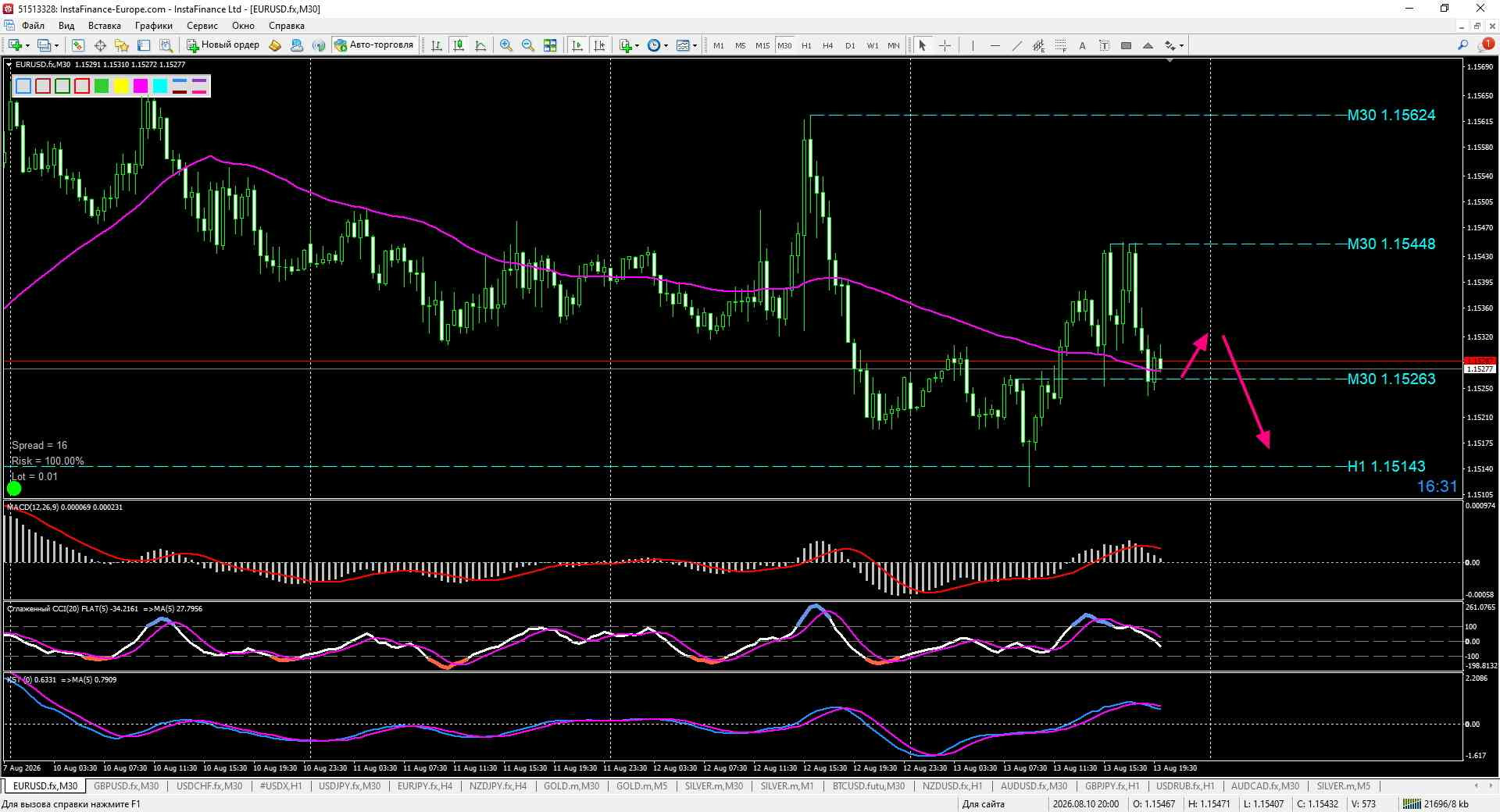Toggle Авто-торговля auto trading button
The image size is (1500, 812).
pos(373,45)
